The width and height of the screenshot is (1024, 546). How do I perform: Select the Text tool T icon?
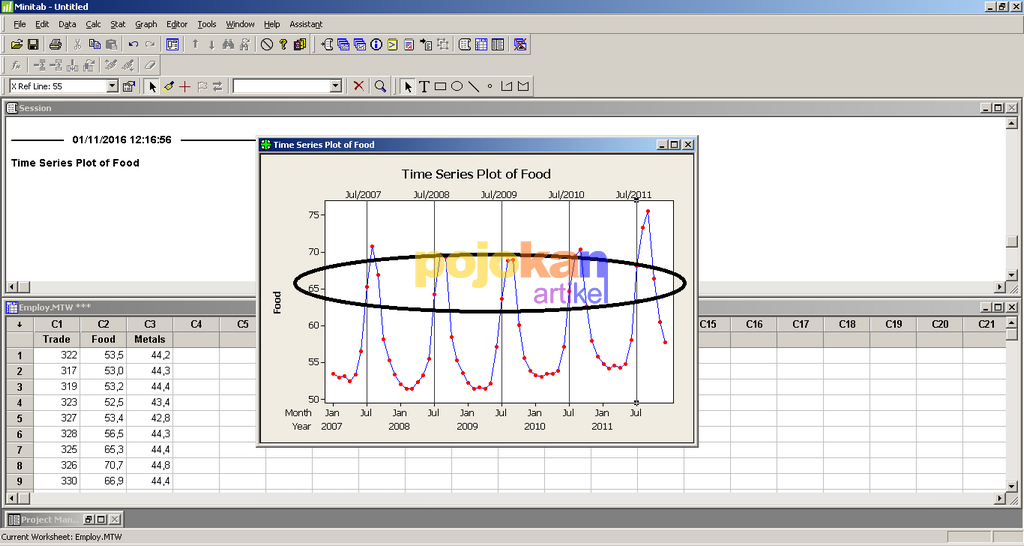(424, 87)
